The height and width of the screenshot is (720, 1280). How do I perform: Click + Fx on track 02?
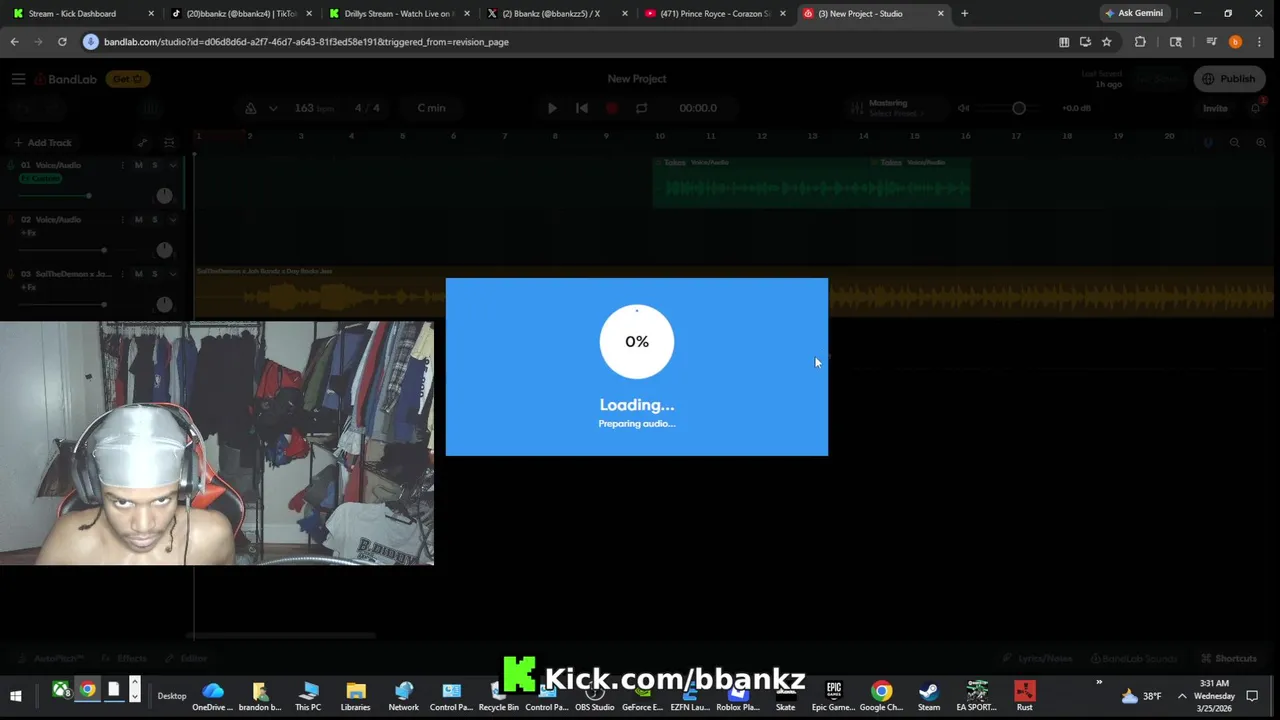tap(28, 233)
